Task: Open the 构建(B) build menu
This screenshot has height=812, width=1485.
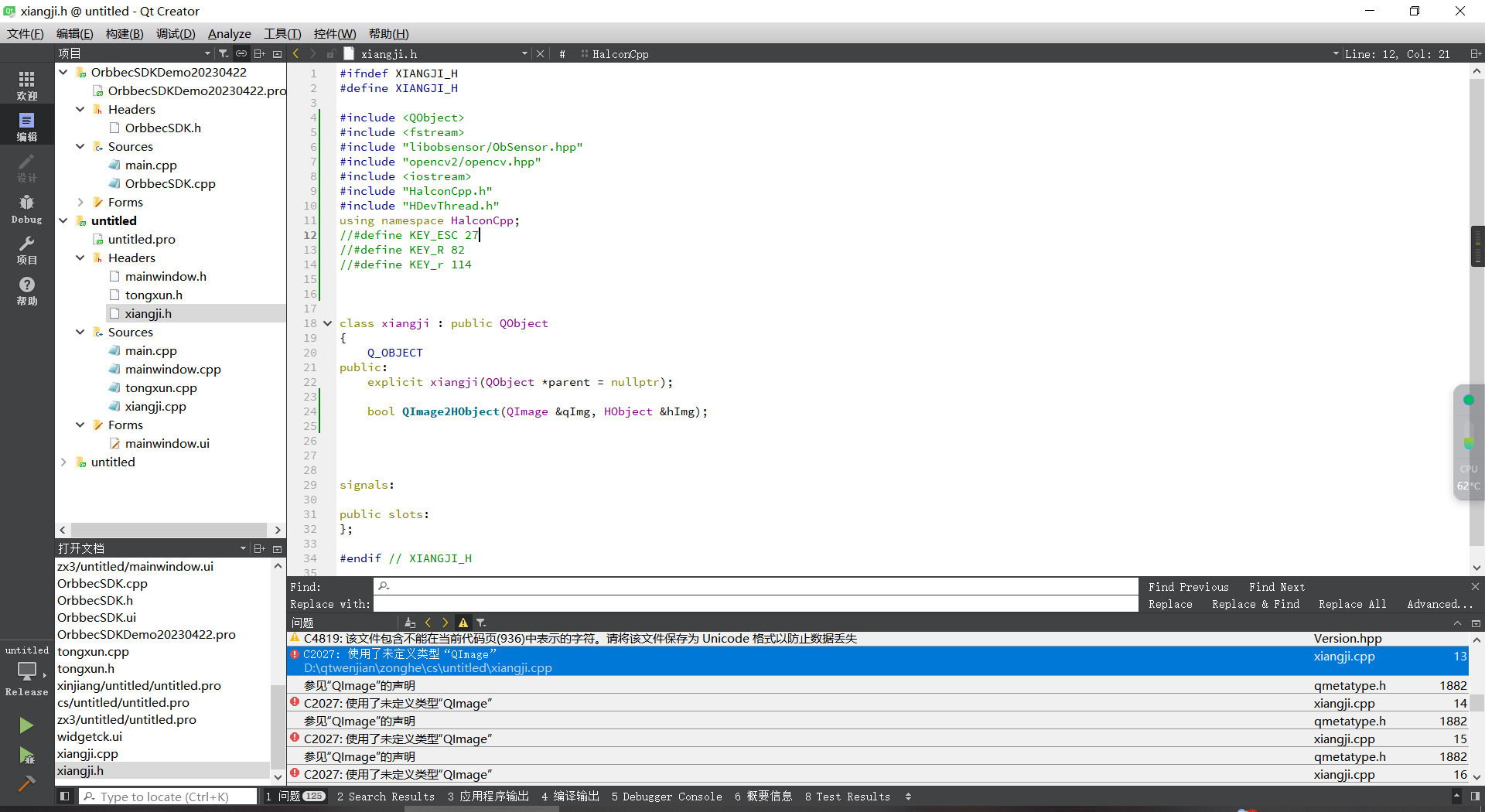Action: point(125,33)
